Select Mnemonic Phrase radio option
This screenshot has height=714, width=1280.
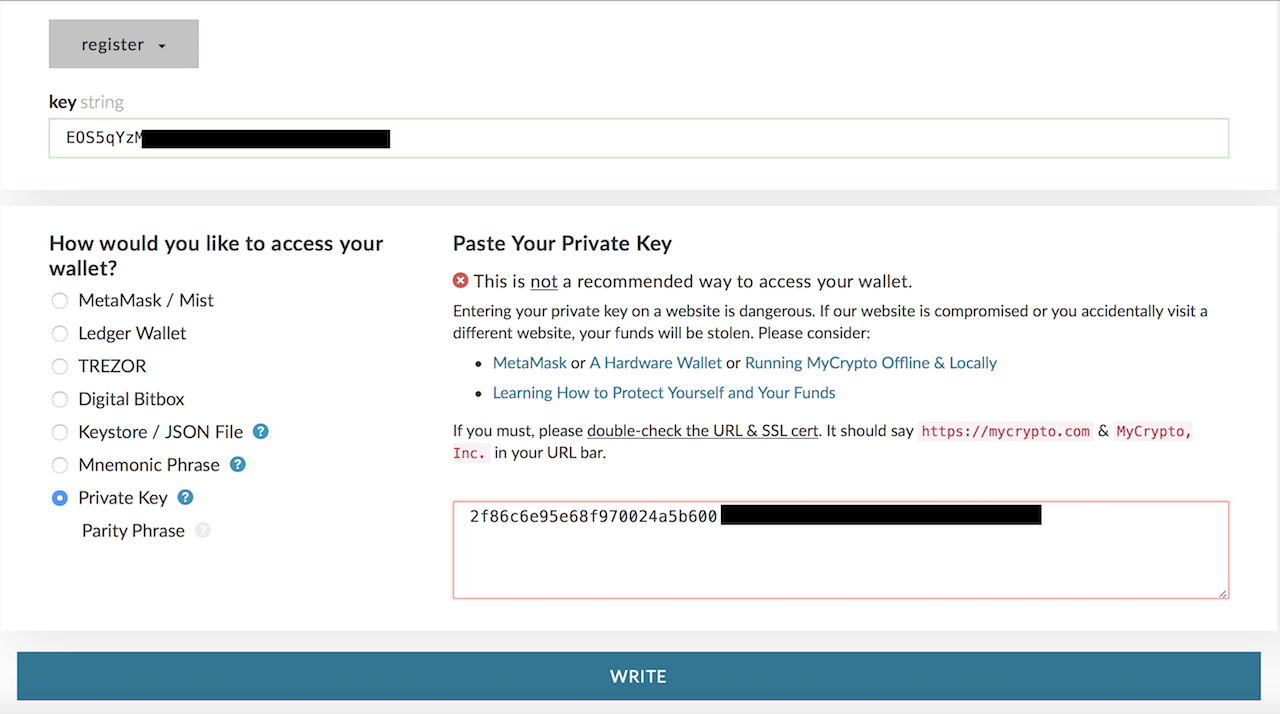(x=60, y=466)
